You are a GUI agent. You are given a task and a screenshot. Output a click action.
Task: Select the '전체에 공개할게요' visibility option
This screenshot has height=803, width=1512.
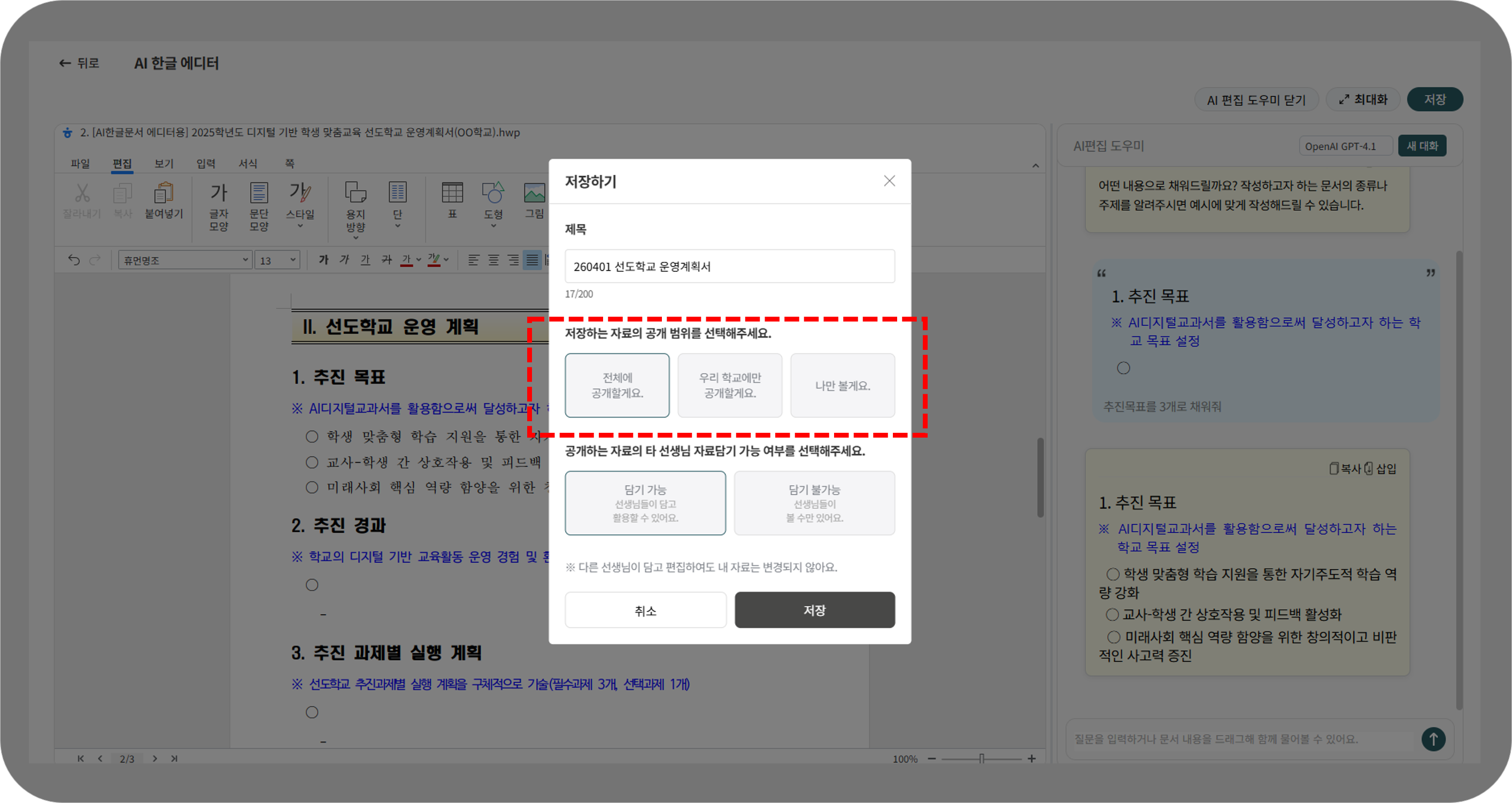click(x=617, y=385)
